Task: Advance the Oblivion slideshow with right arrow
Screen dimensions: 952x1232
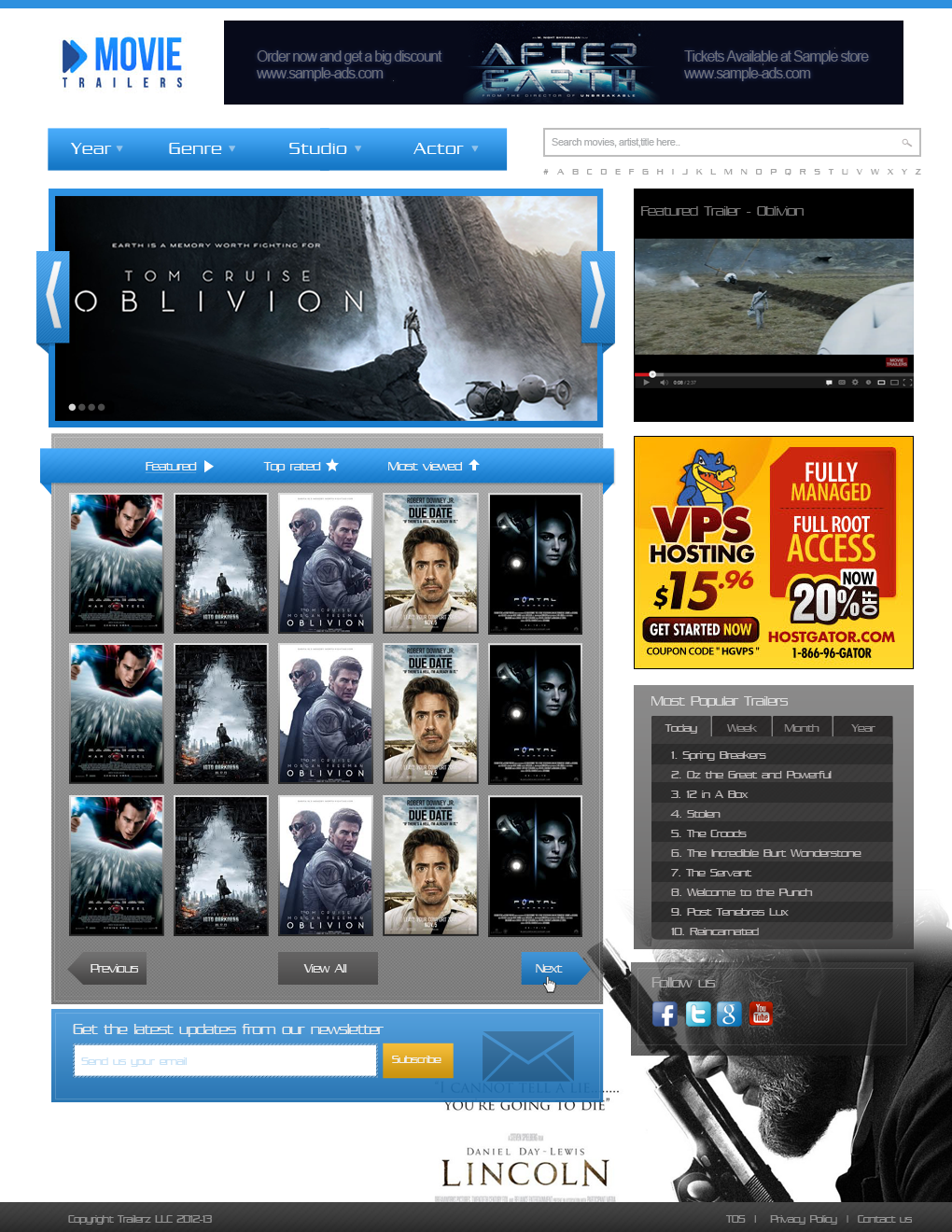Action: point(598,297)
